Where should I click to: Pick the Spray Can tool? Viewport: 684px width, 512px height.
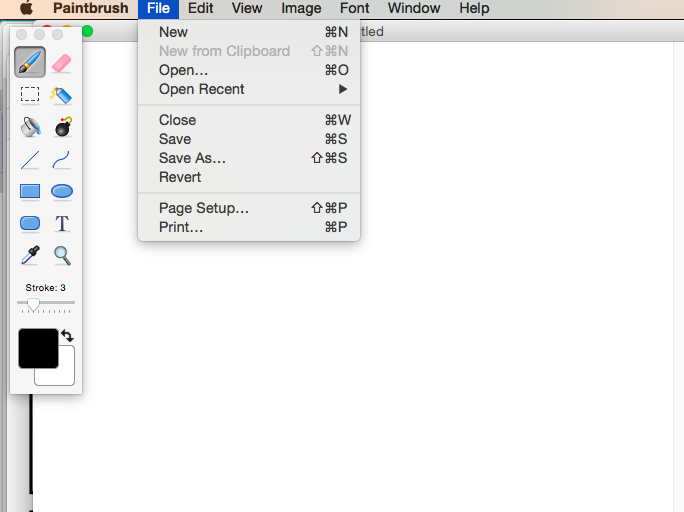pos(62,95)
